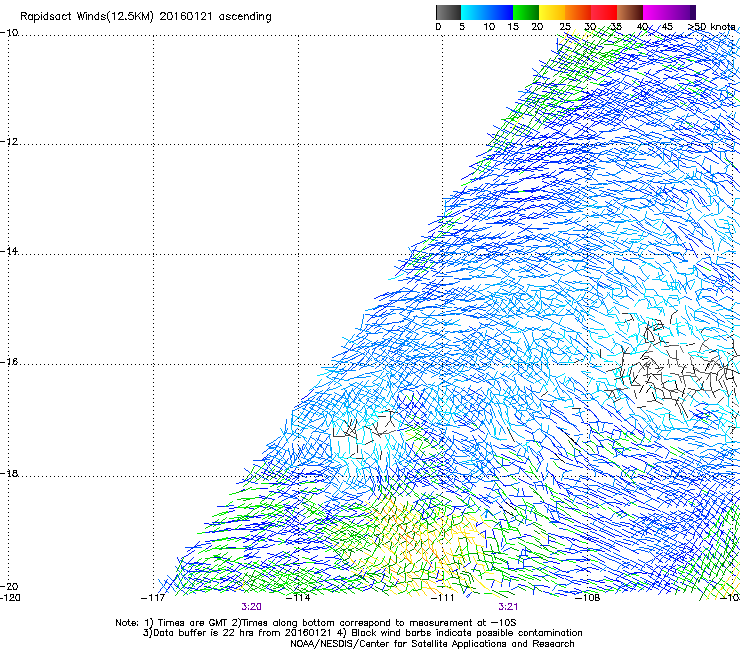Click the "-12" latitude label on left axis
The height and width of the screenshot is (650, 740).
coord(9,142)
